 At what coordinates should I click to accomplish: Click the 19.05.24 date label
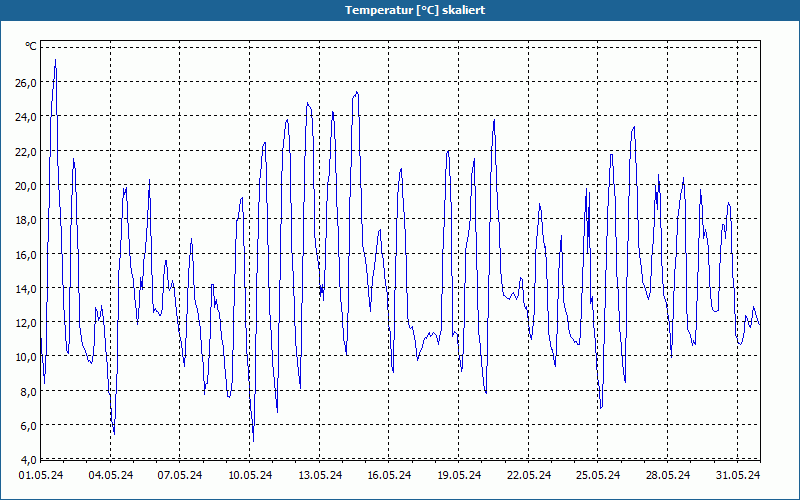pyautogui.click(x=459, y=475)
